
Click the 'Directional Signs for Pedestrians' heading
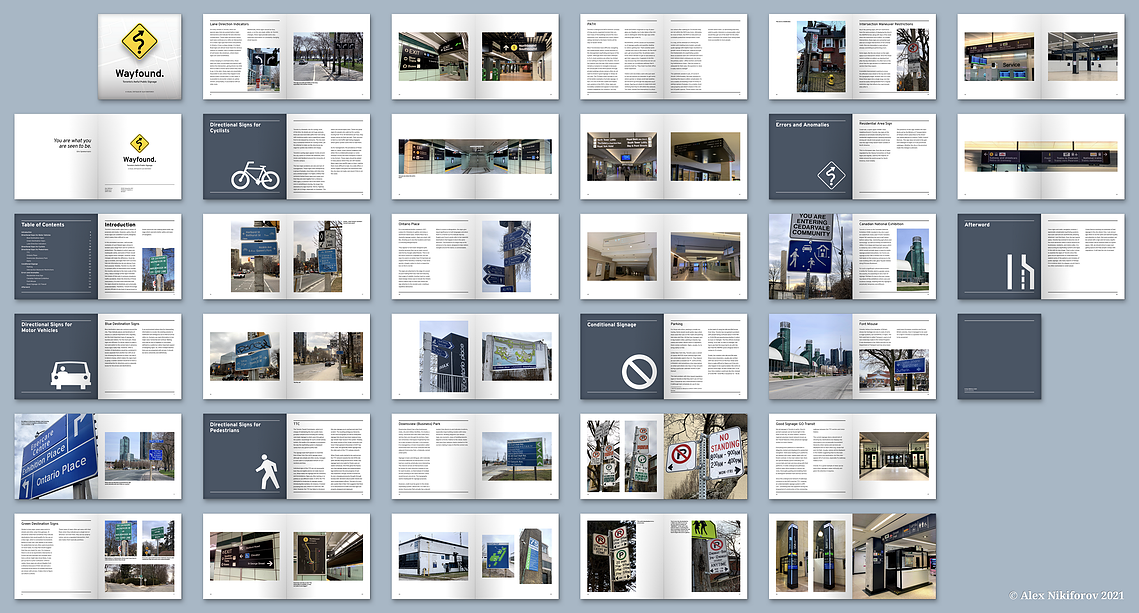tap(235, 428)
